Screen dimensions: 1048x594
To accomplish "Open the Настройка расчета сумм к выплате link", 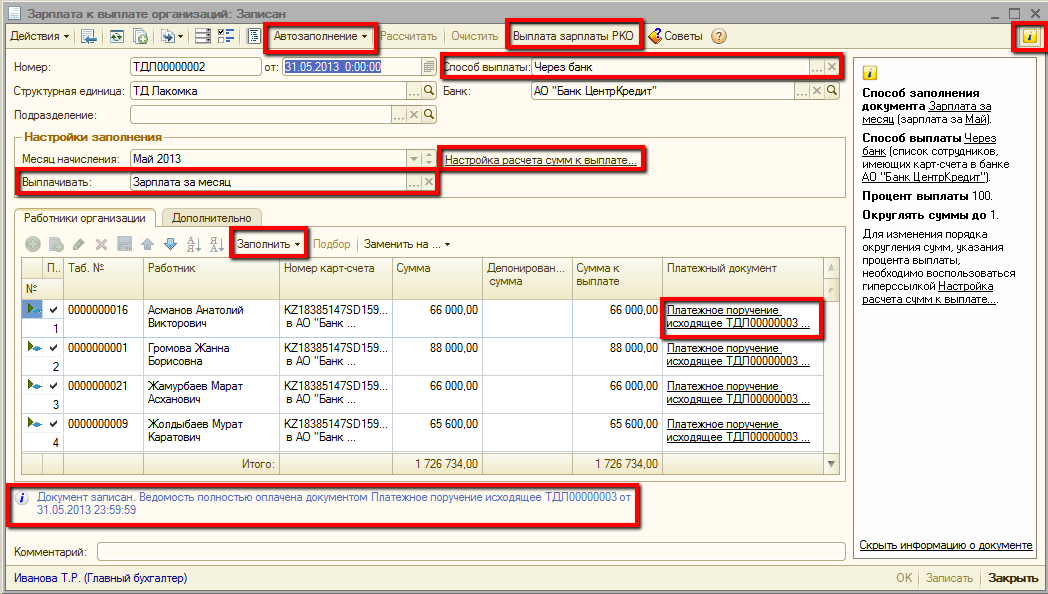I will pos(540,160).
